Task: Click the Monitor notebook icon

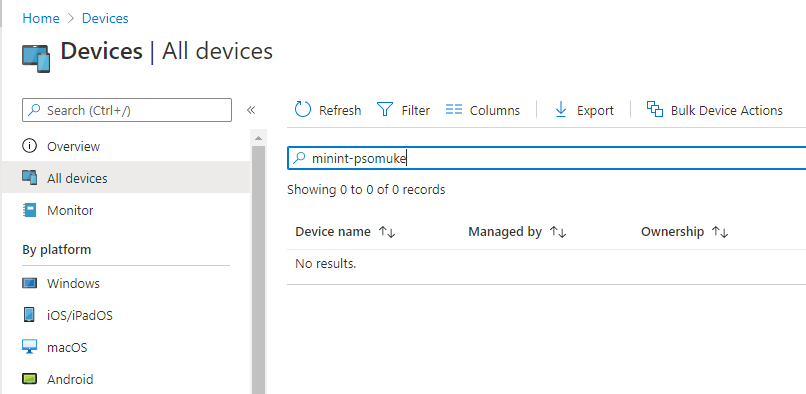Action: [30, 210]
